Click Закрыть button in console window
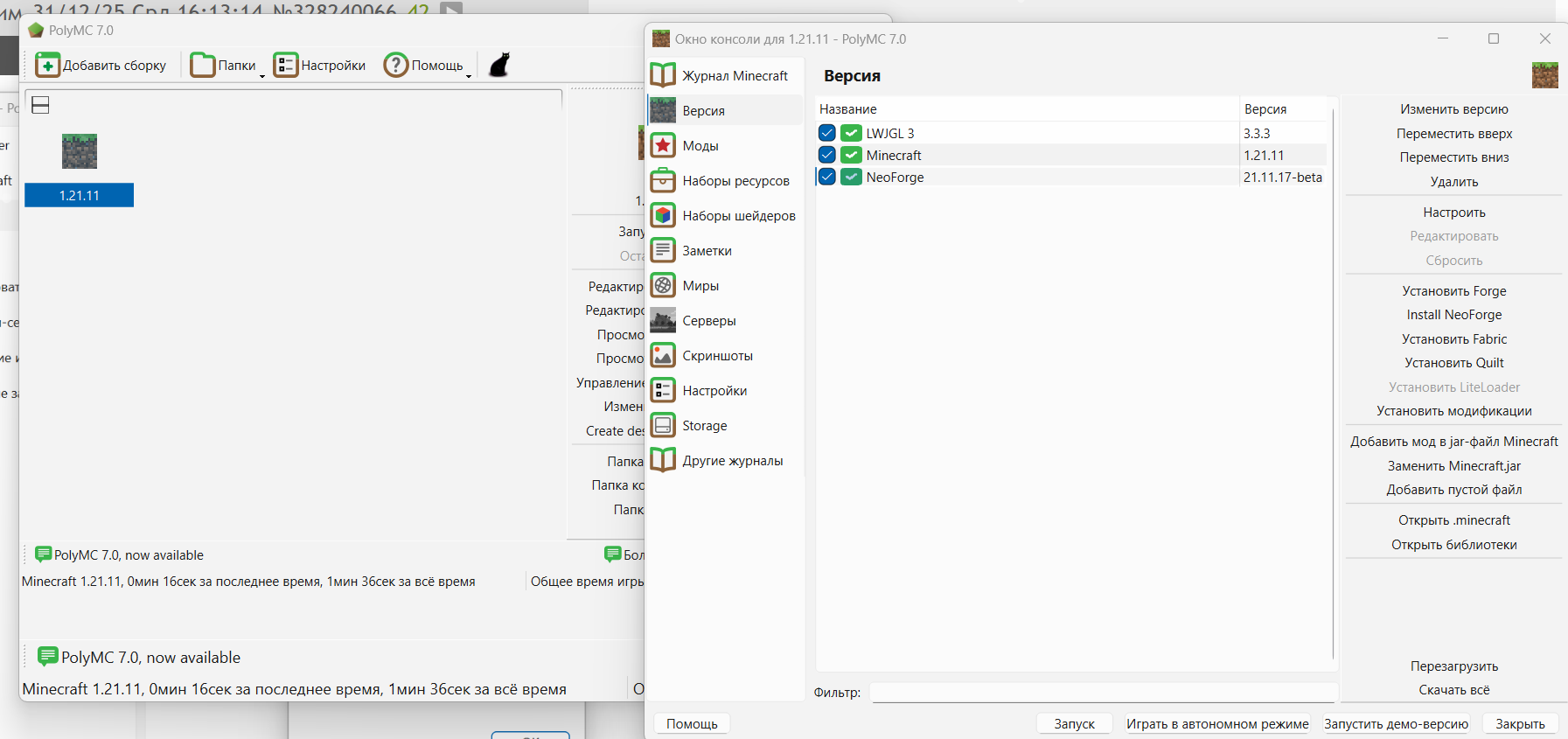The width and height of the screenshot is (1568, 739). click(x=1520, y=724)
